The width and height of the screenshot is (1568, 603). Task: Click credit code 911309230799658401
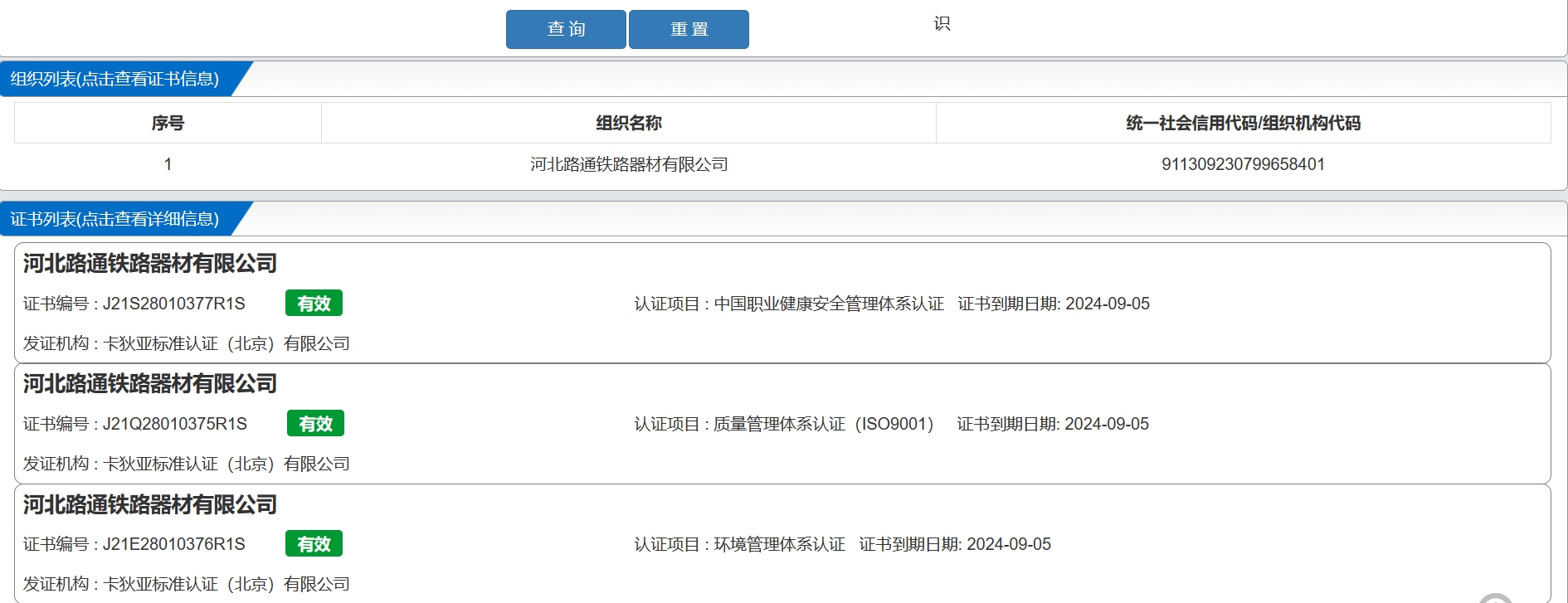click(x=1243, y=164)
